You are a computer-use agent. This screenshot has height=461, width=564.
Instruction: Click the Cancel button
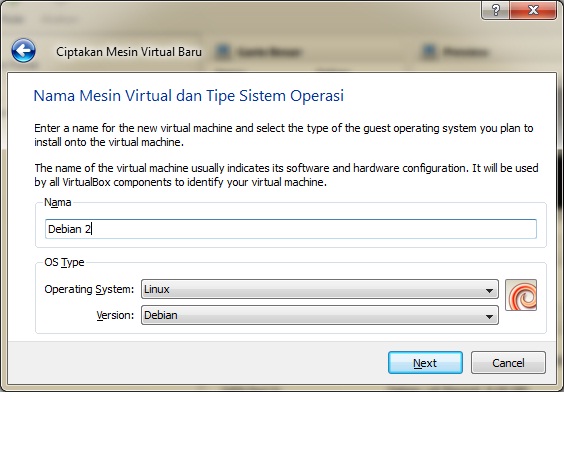coord(508,362)
